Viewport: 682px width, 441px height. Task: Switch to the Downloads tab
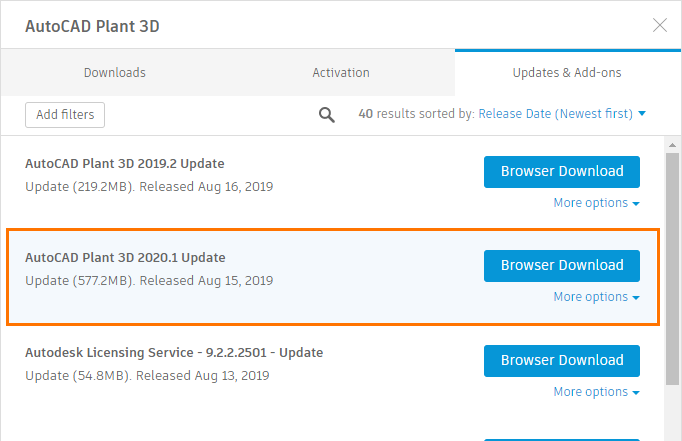pos(114,73)
